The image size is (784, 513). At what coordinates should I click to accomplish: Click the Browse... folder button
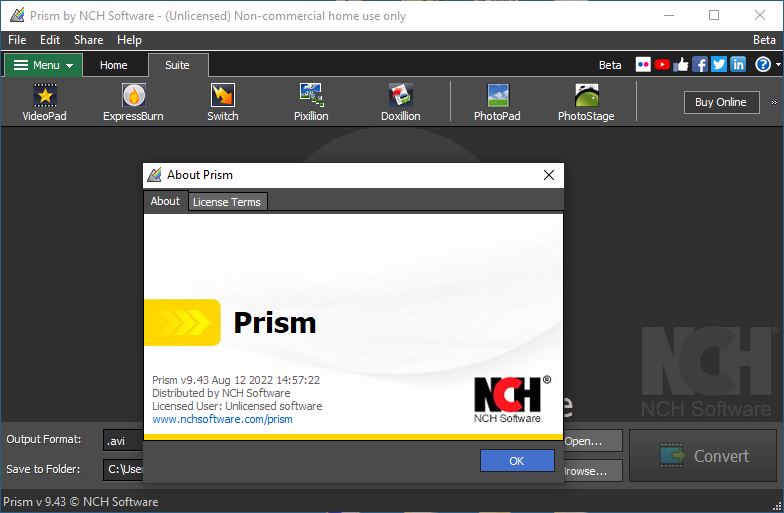pyautogui.click(x=593, y=470)
